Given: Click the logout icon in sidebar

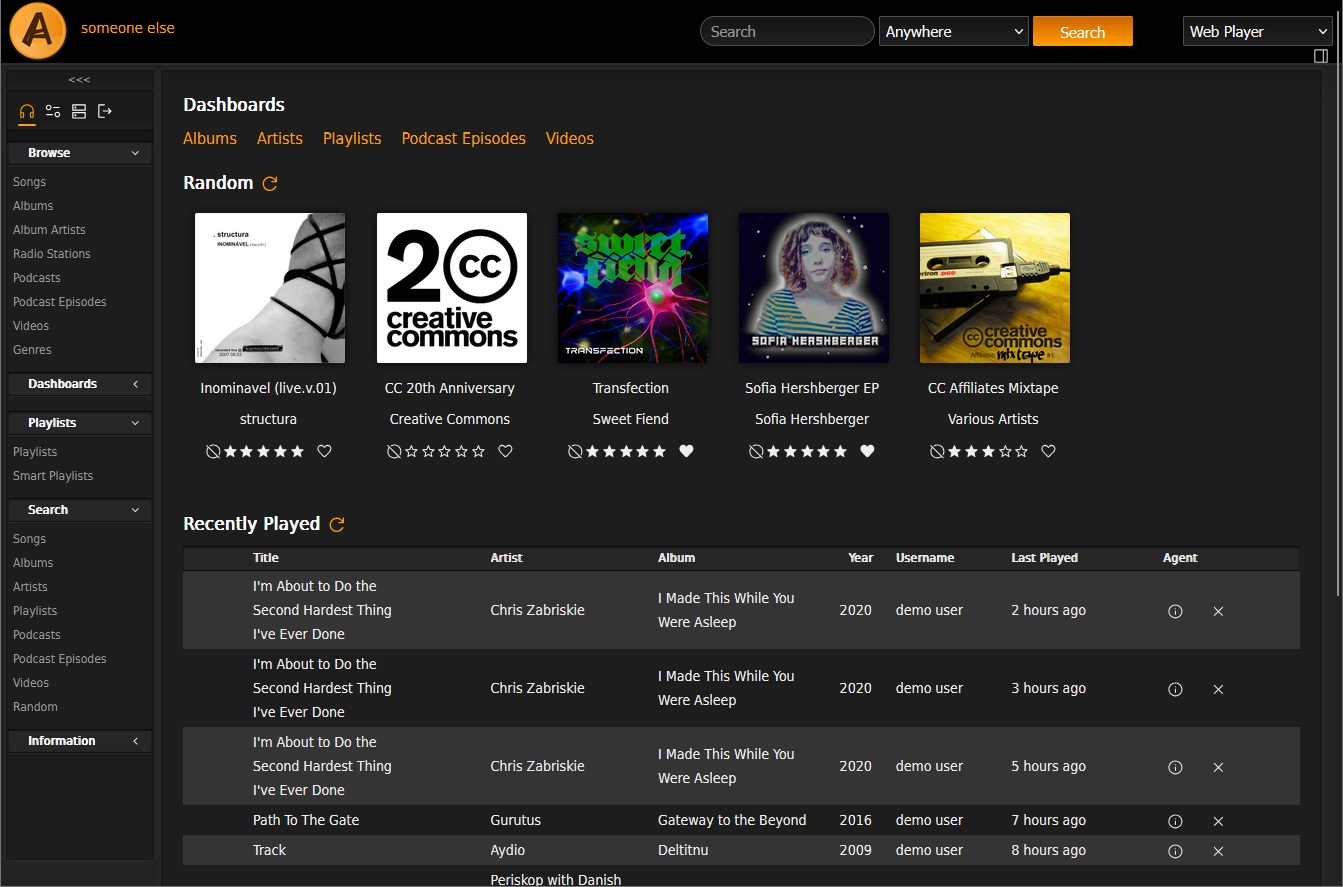Looking at the screenshot, I should click(105, 111).
